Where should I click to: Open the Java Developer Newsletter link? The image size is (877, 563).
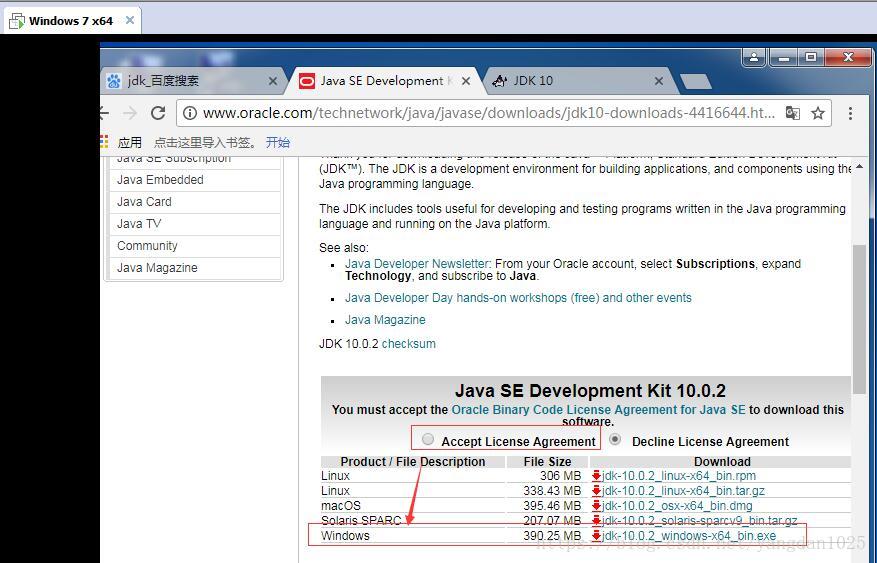pos(417,264)
